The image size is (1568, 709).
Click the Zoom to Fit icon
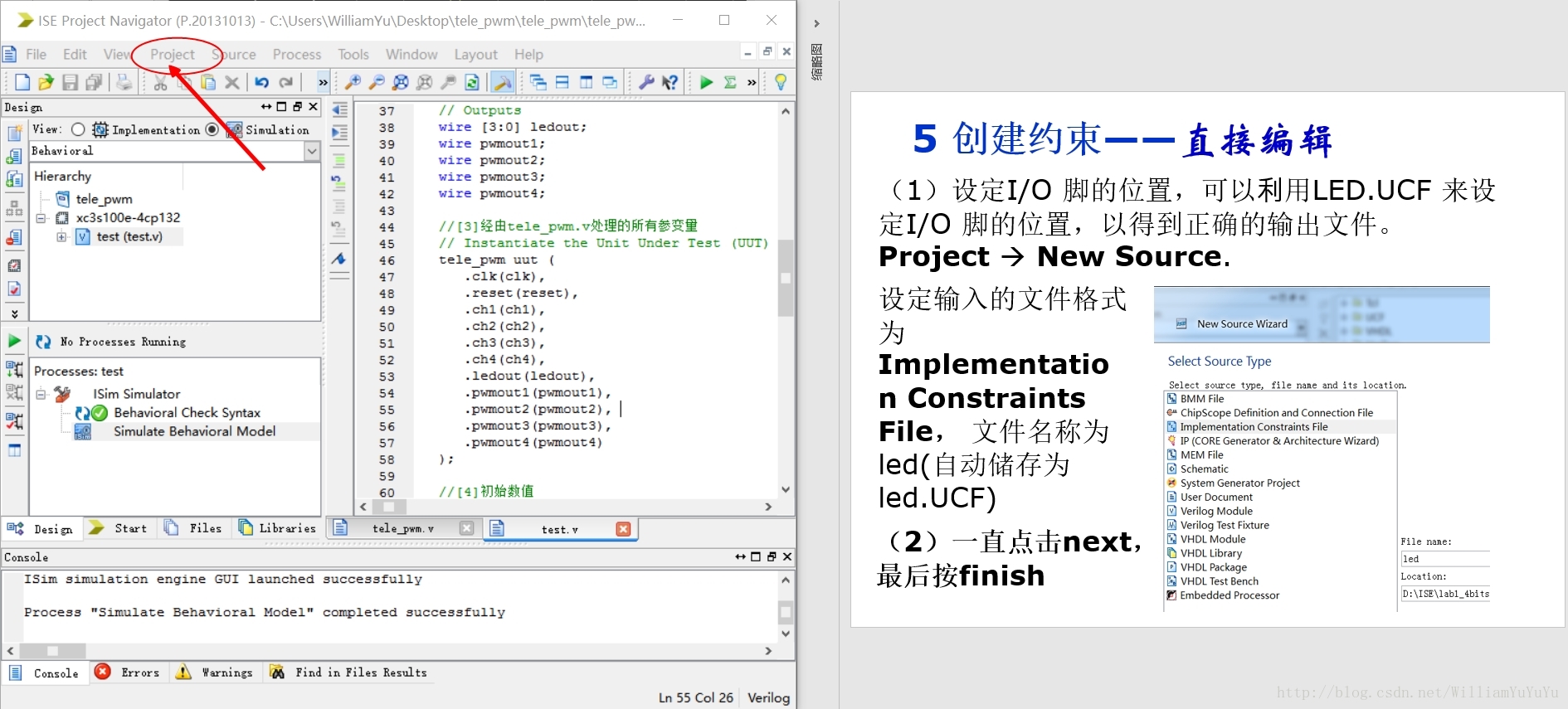(x=401, y=82)
